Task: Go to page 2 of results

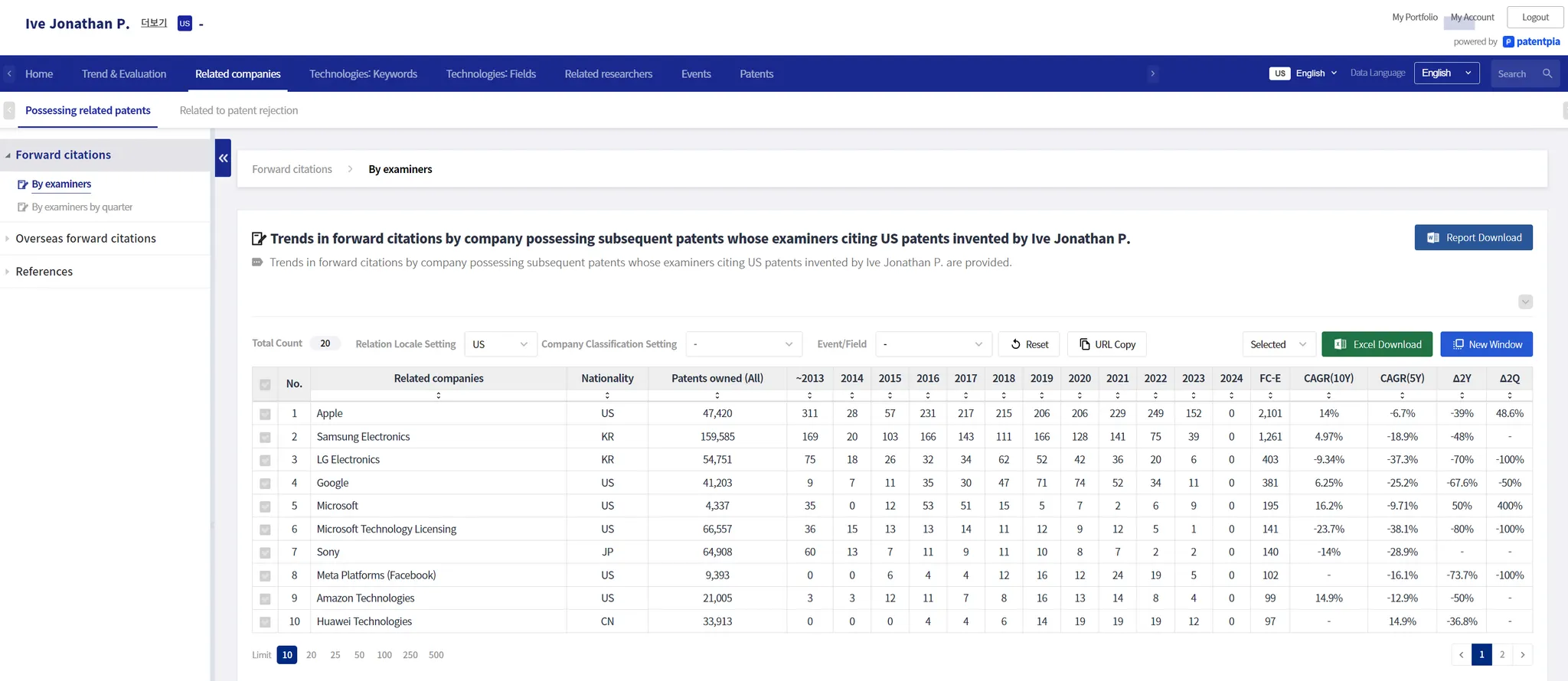Action: tap(1501, 655)
